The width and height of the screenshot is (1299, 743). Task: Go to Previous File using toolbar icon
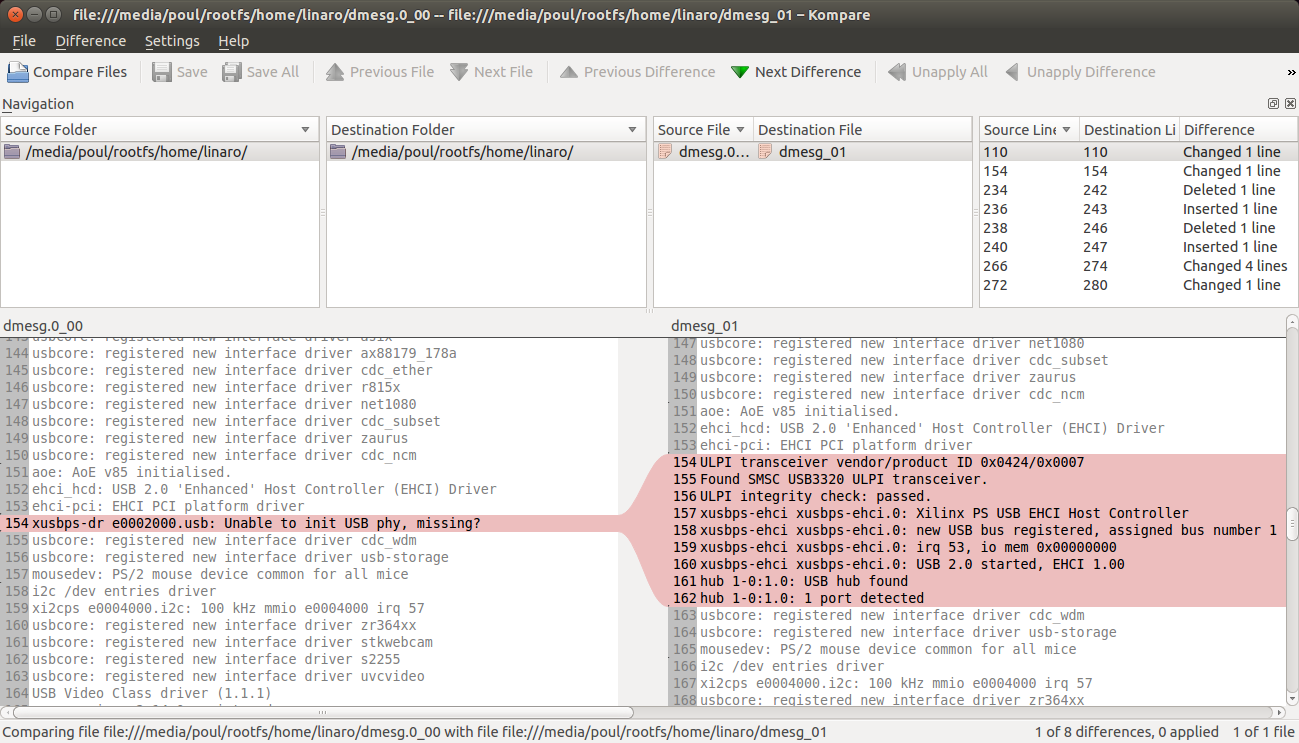(x=334, y=72)
